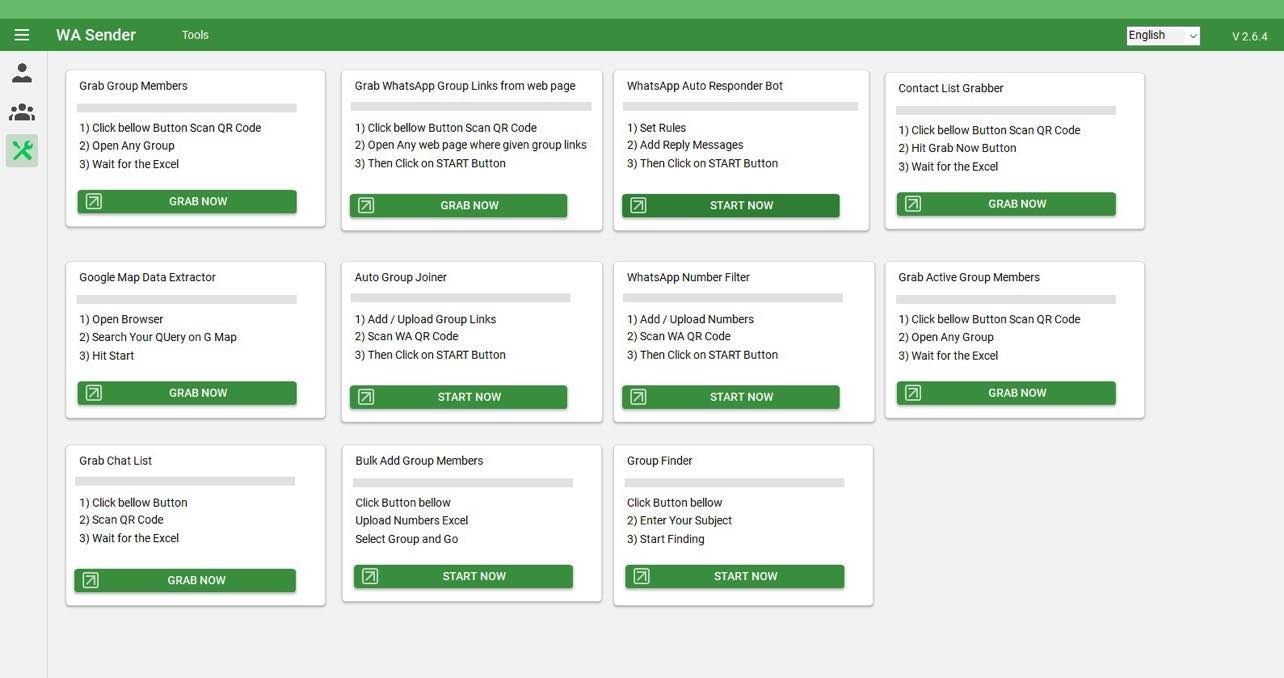Screen dimensions: 1284x678
Task: Click START NOW under Bulk Add Group Members
Action: pyautogui.click(x=463, y=576)
